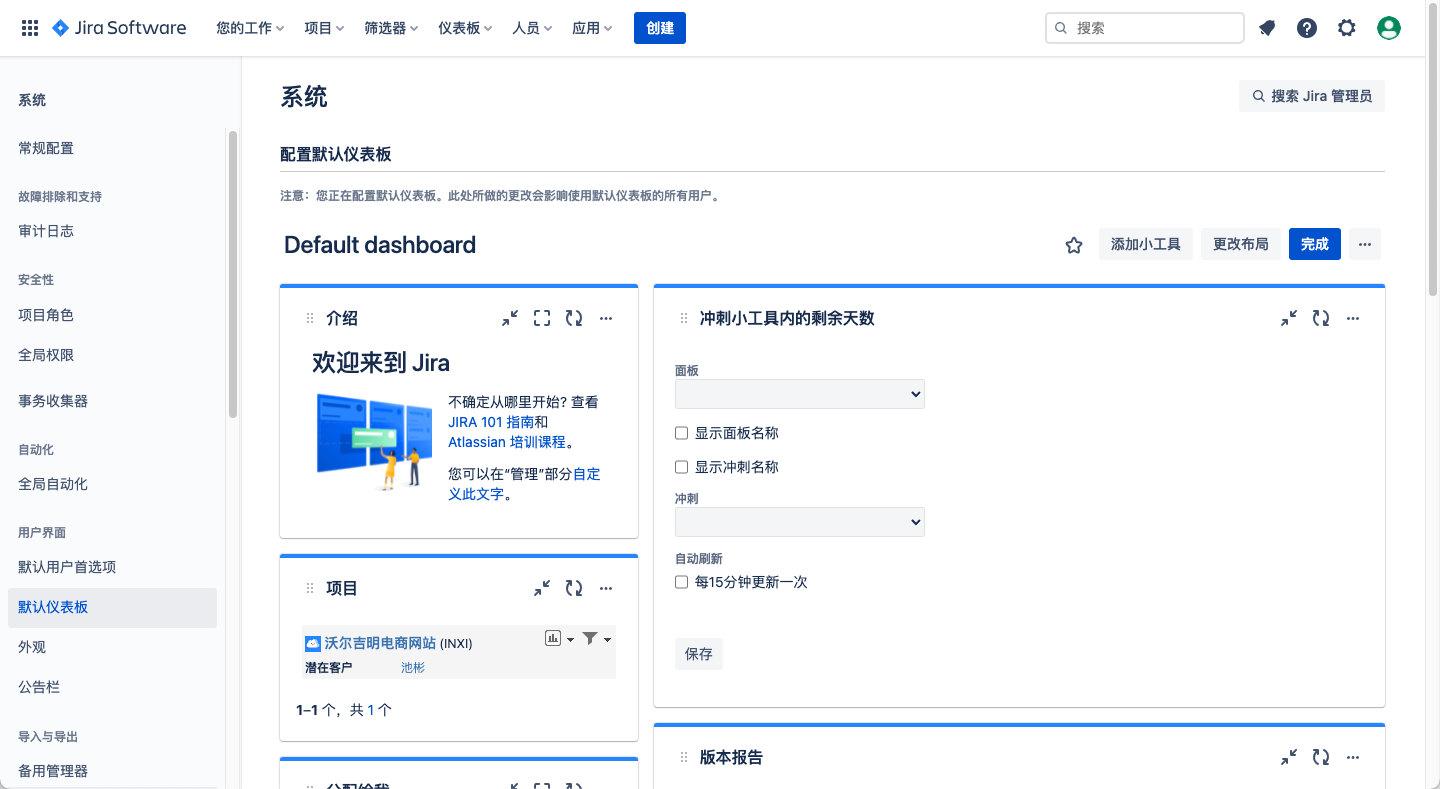This screenshot has height=789, width=1440.
Task: Refresh the 版本报告 gadget
Action: coord(1321,758)
